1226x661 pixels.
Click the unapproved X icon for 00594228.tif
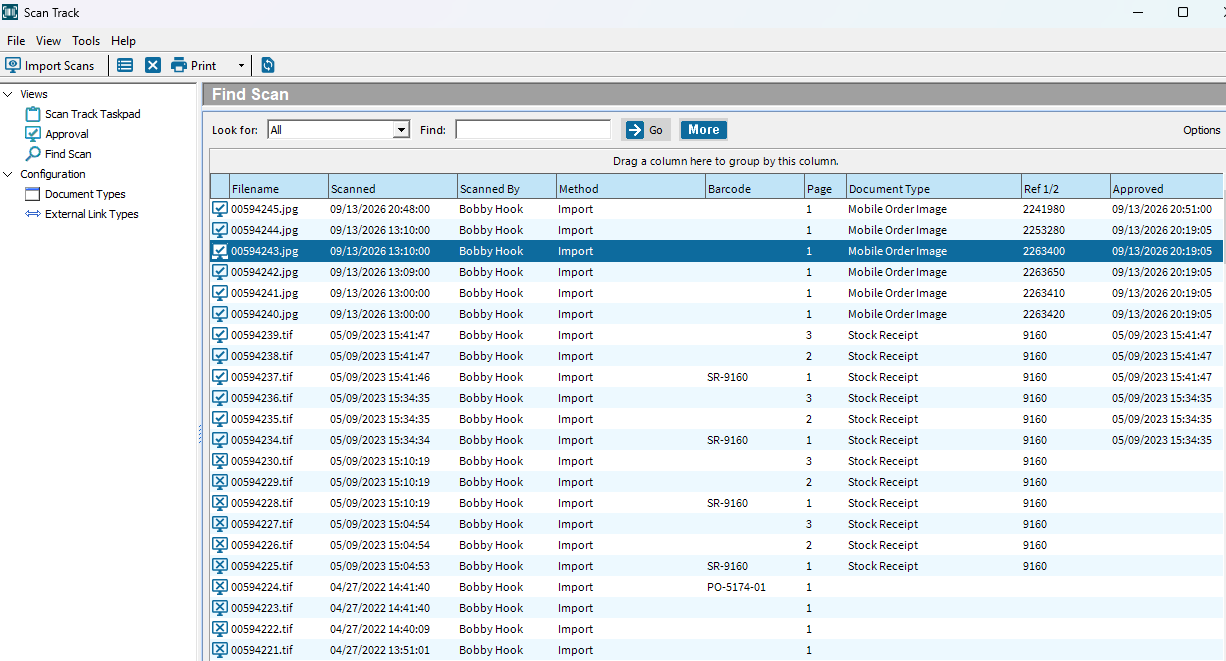[220, 503]
